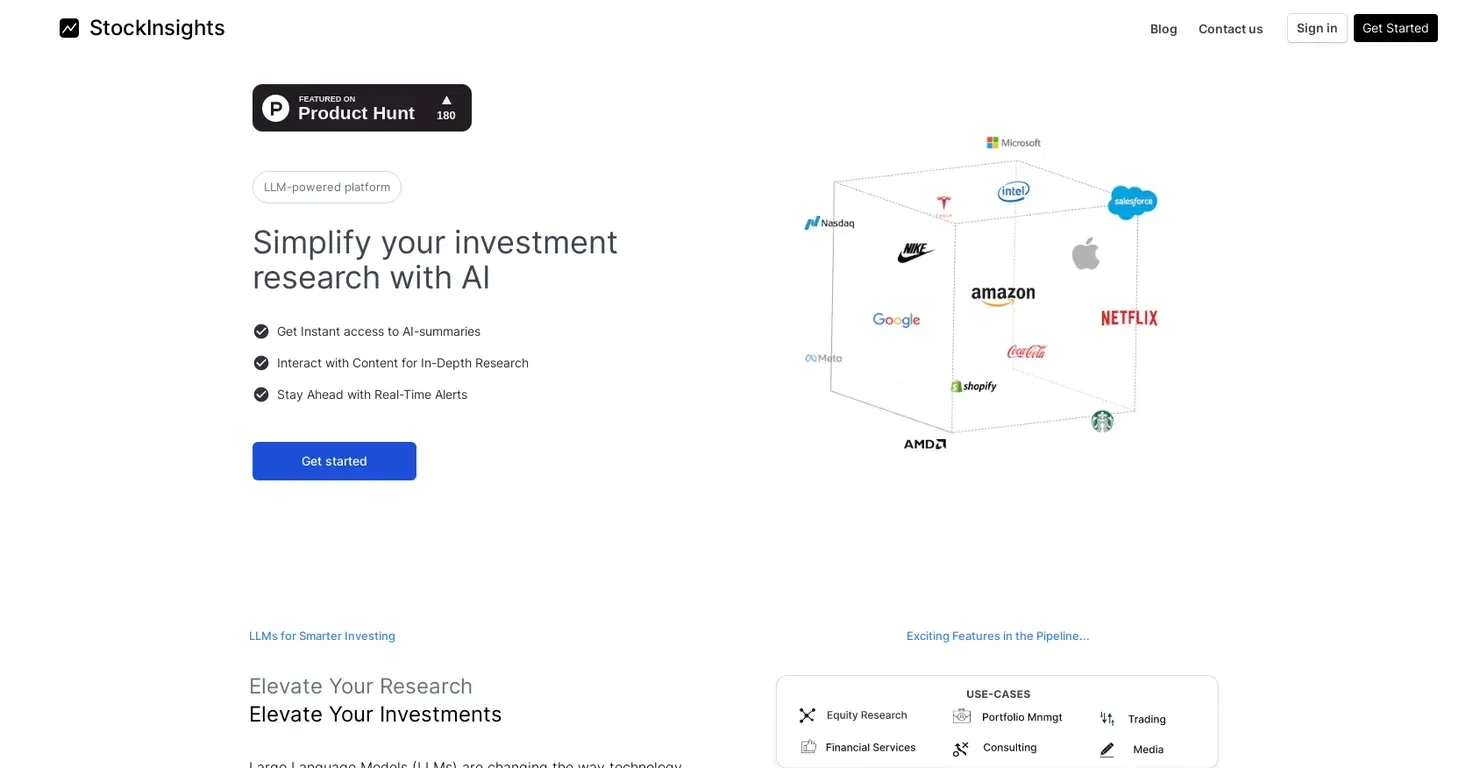The width and height of the screenshot is (1473, 768).
Task: Select the Netflix logo in the visualization
Action: (1129, 317)
